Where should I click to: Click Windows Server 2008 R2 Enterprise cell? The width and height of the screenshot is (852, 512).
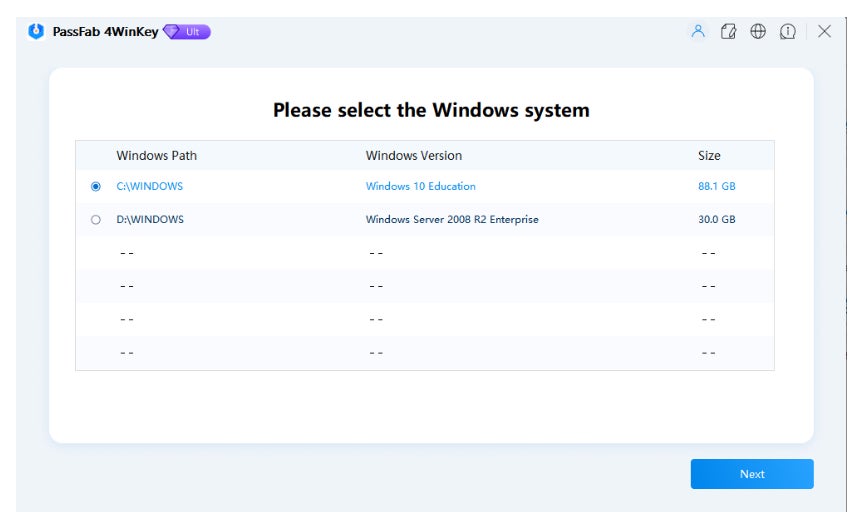pyautogui.click(x=452, y=220)
